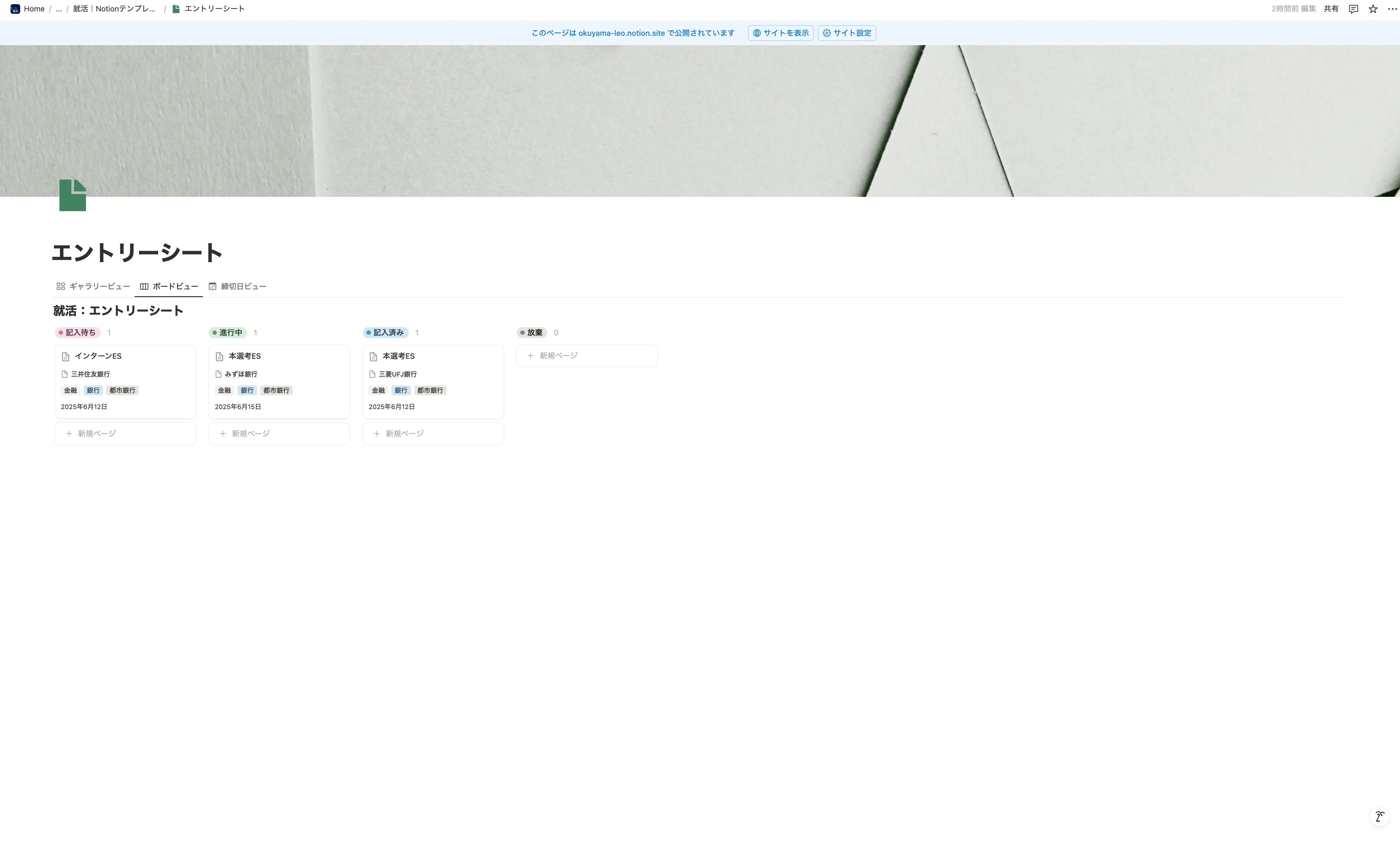Click the 進行中 status pill header
The image size is (1400, 844).
[229, 332]
